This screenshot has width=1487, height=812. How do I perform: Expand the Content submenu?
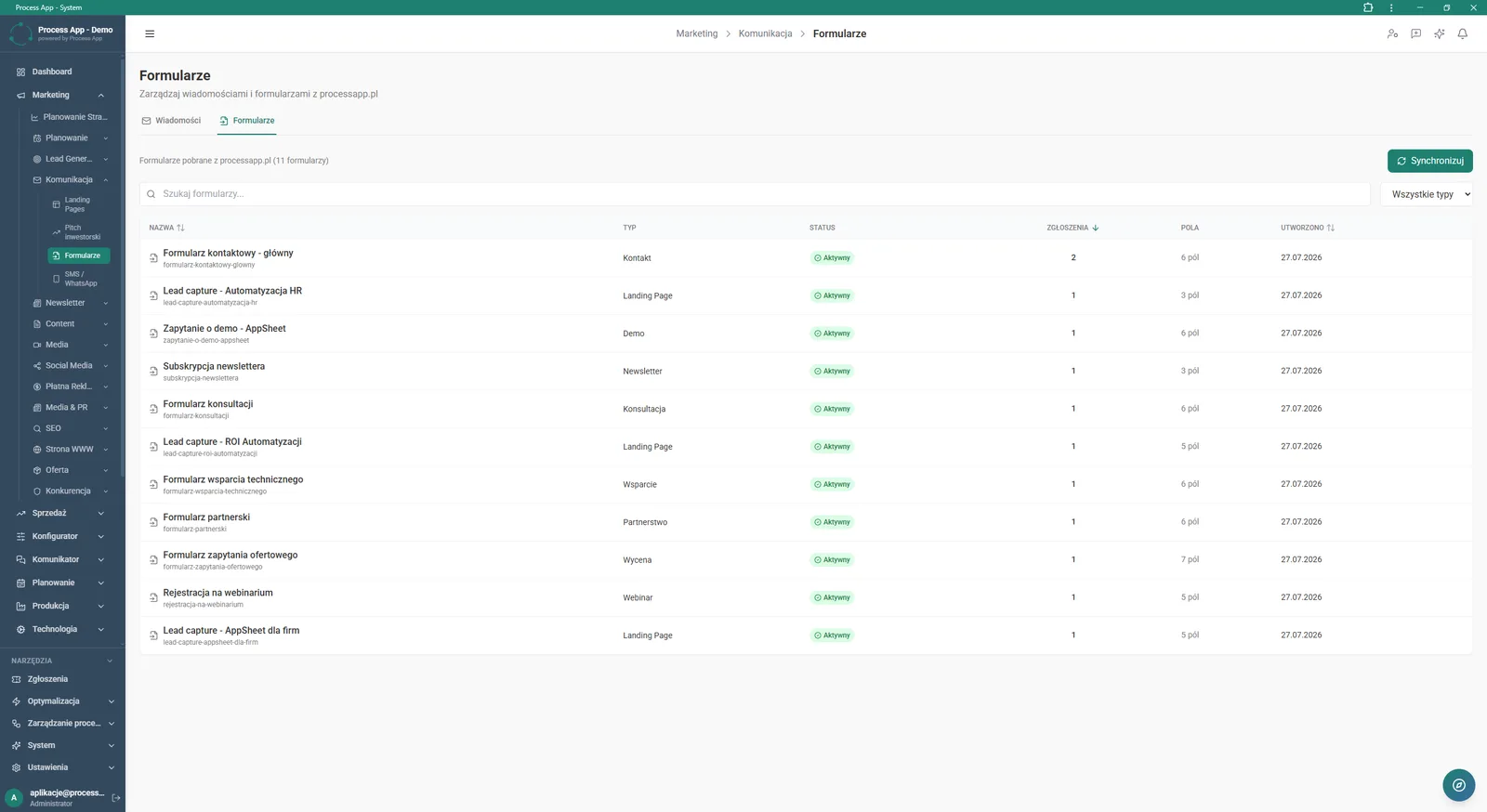[106, 324]
